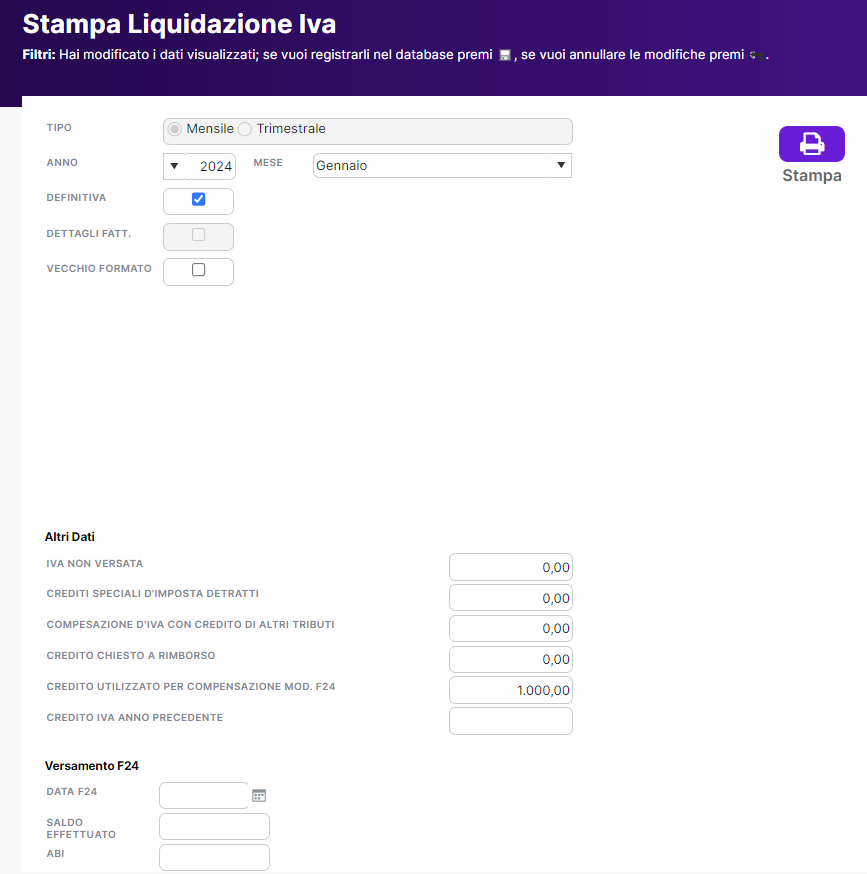Screen dimensions: 867x874
Task: Toggle the Dettagli Fatt. checkbox
Action: [198, 235]
